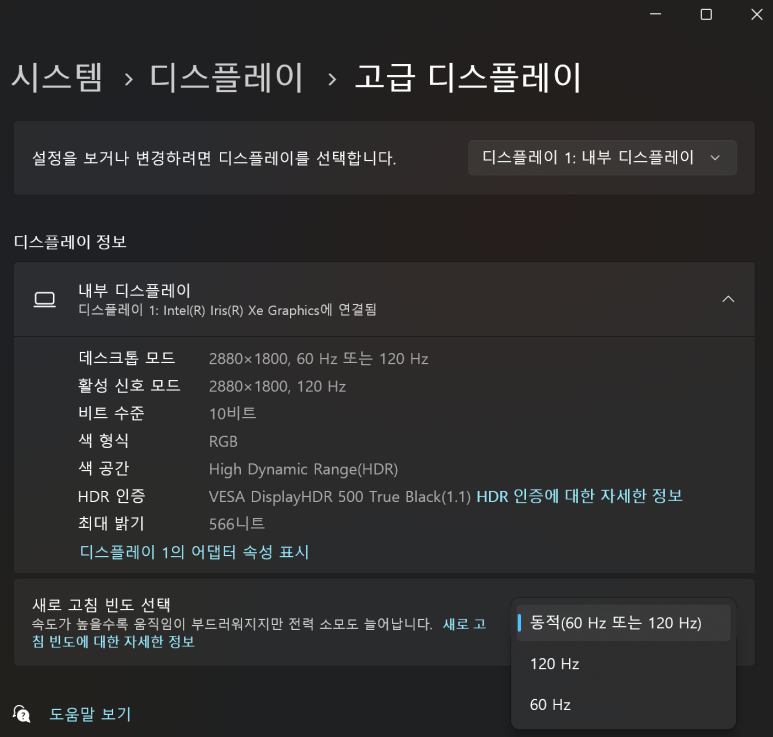Open HDR 인증에 대한 자세한 정보 link

pyautogui.click(x=579, y=496)
